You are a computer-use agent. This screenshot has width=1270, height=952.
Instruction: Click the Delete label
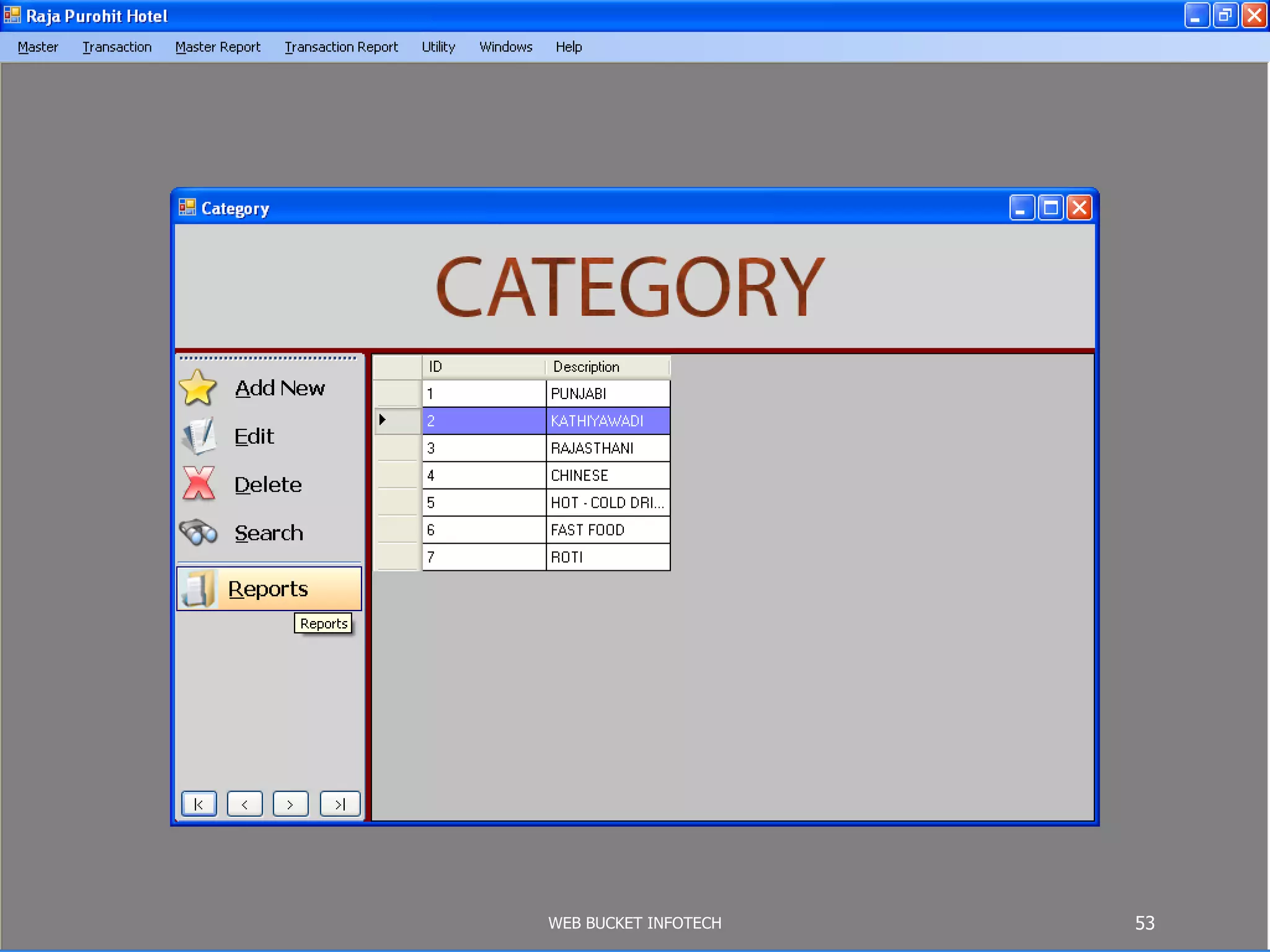[268, 485]
